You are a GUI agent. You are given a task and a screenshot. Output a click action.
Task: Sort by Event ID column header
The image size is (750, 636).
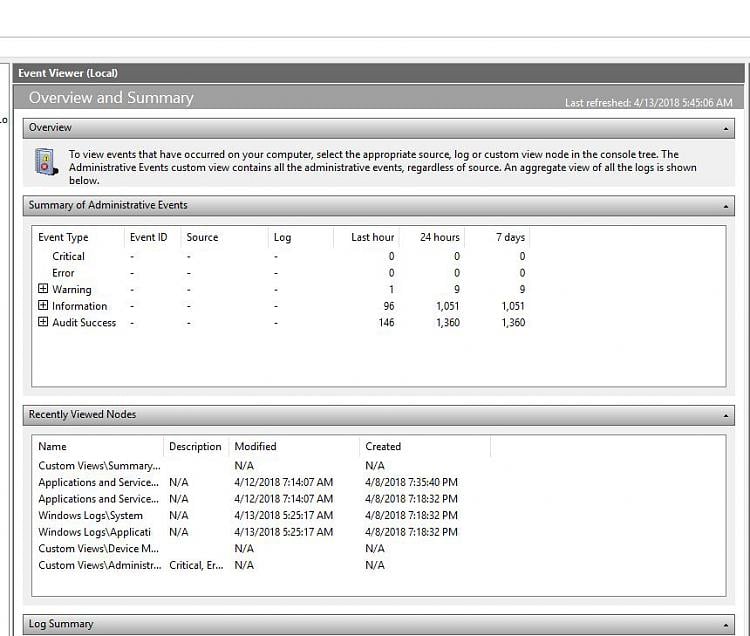pos(148,237)
